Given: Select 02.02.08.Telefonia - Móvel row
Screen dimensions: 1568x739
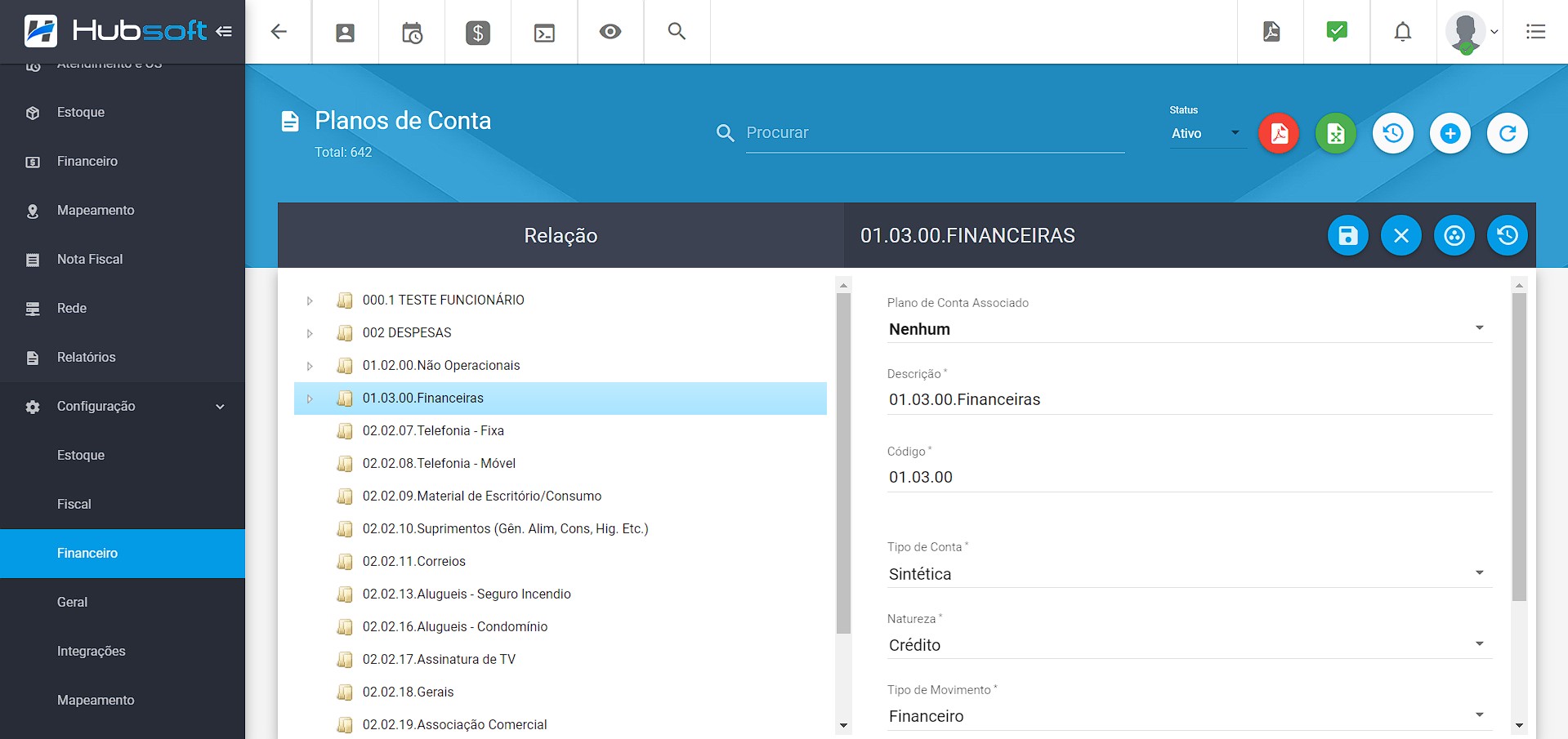Looking at the screenshot, I should [x=561, y=464].
